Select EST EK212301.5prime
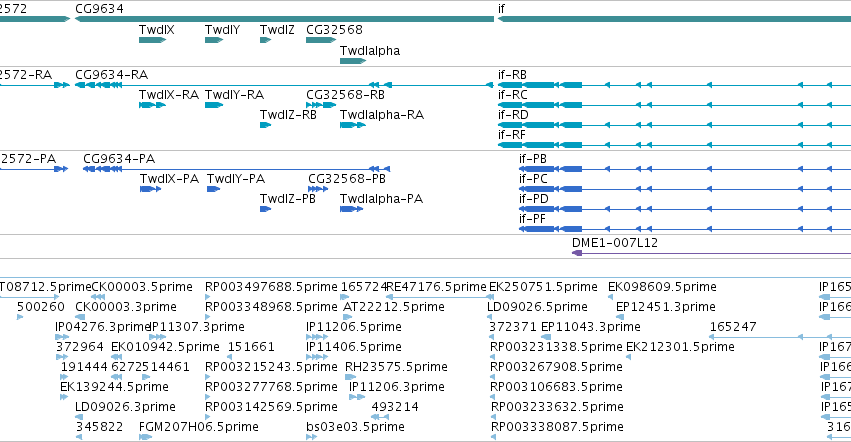The image size is (851, 442). click(681, 347)
